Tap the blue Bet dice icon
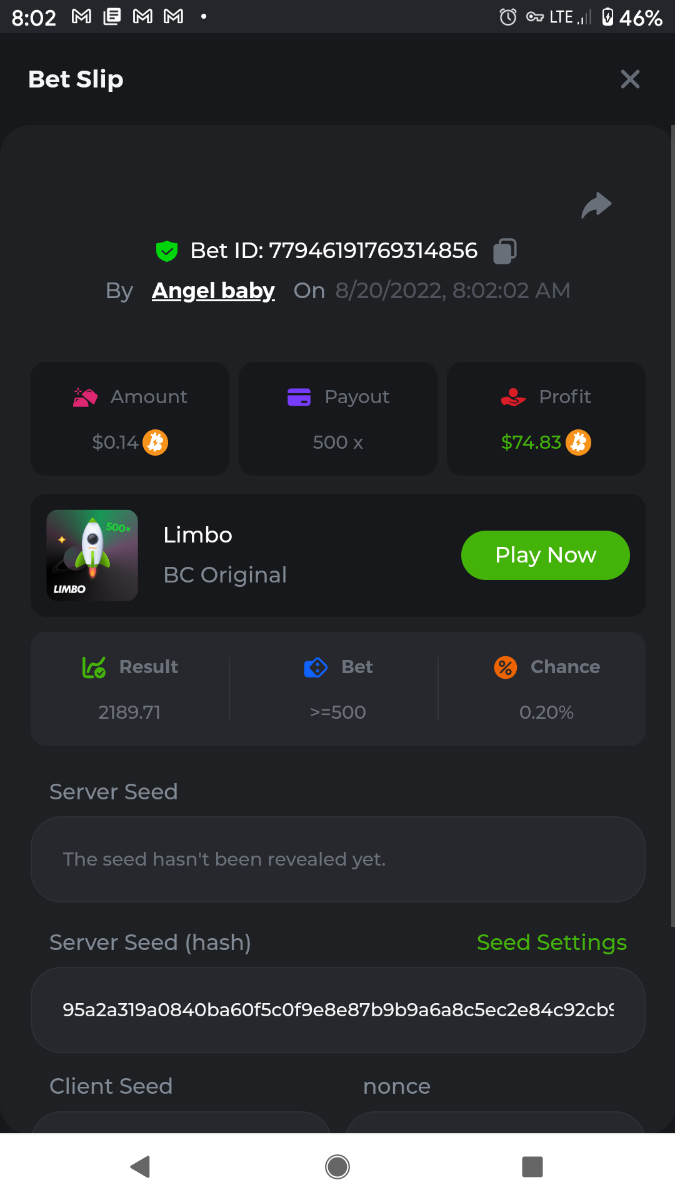The image size is (675, 1200). click(316, 667)
